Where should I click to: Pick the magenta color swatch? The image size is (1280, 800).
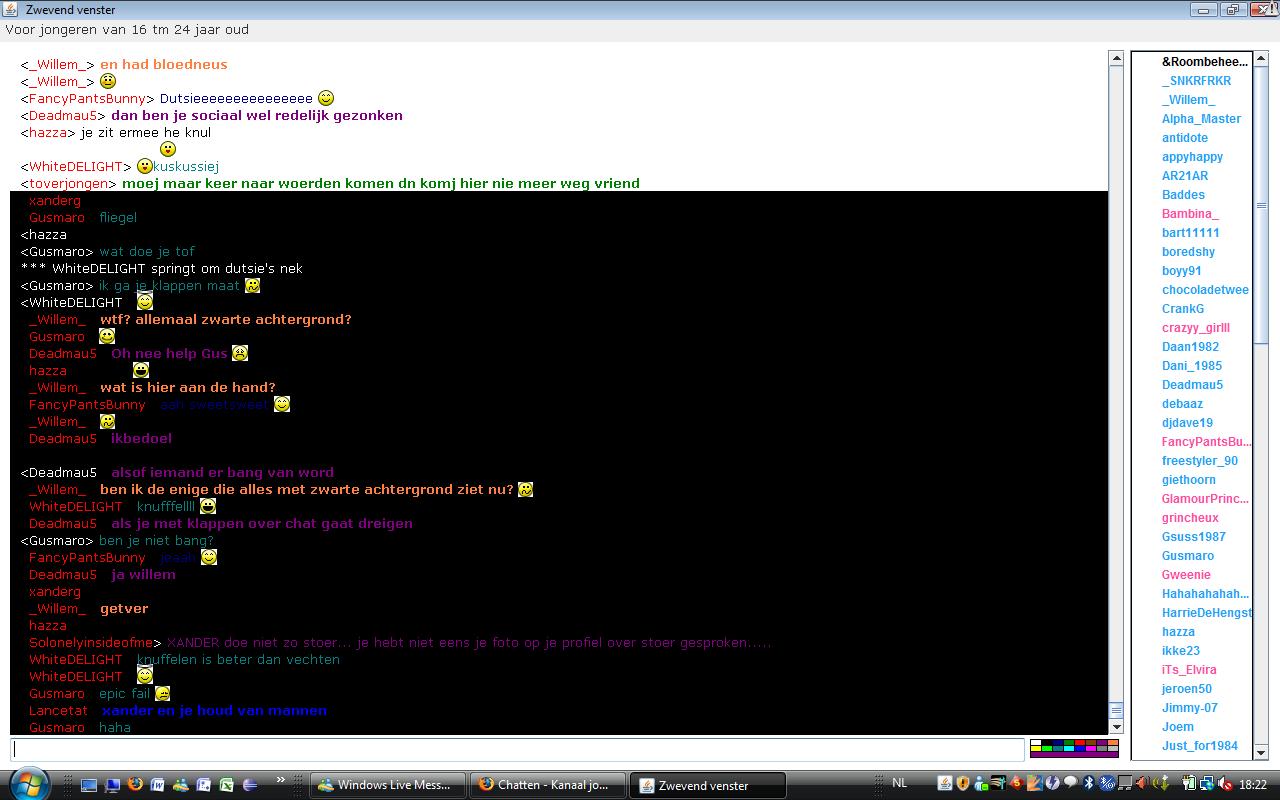click(x=1091, y=748)
